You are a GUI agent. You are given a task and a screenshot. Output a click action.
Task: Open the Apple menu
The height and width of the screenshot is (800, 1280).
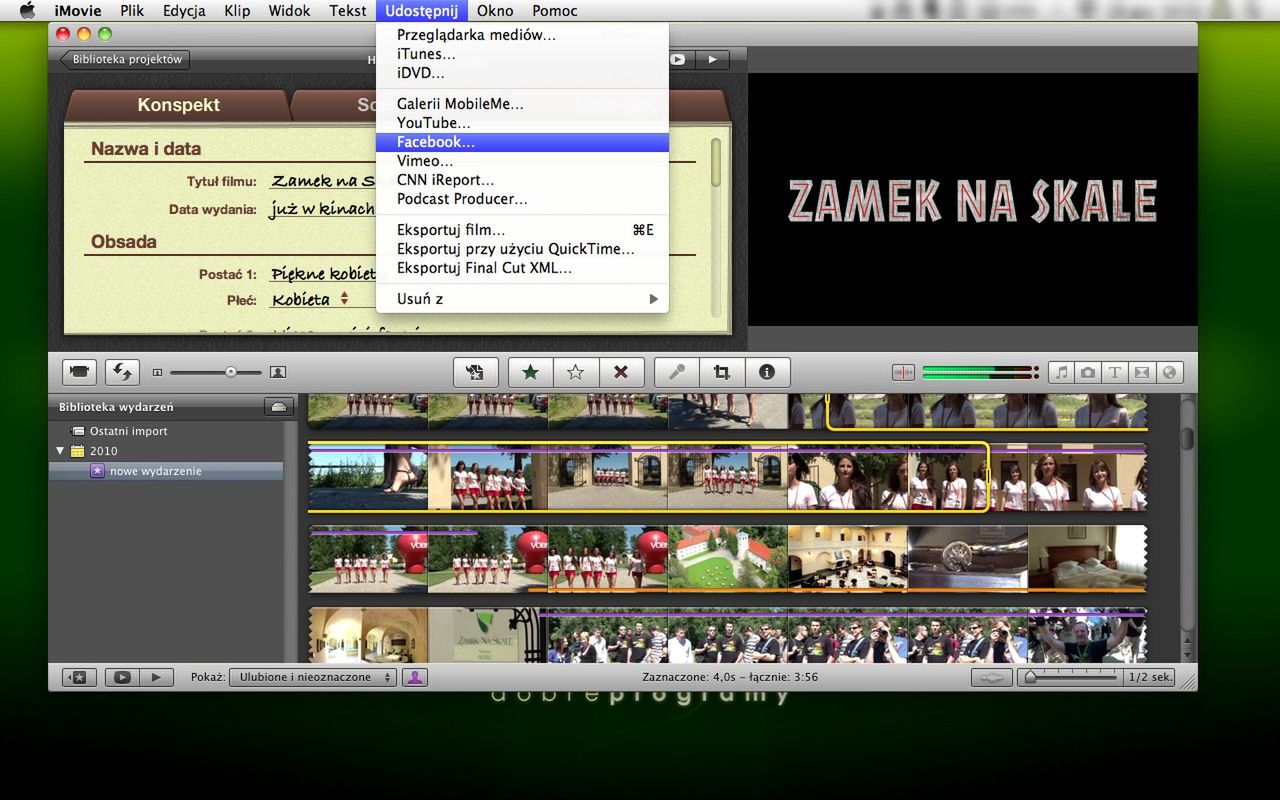27,11
